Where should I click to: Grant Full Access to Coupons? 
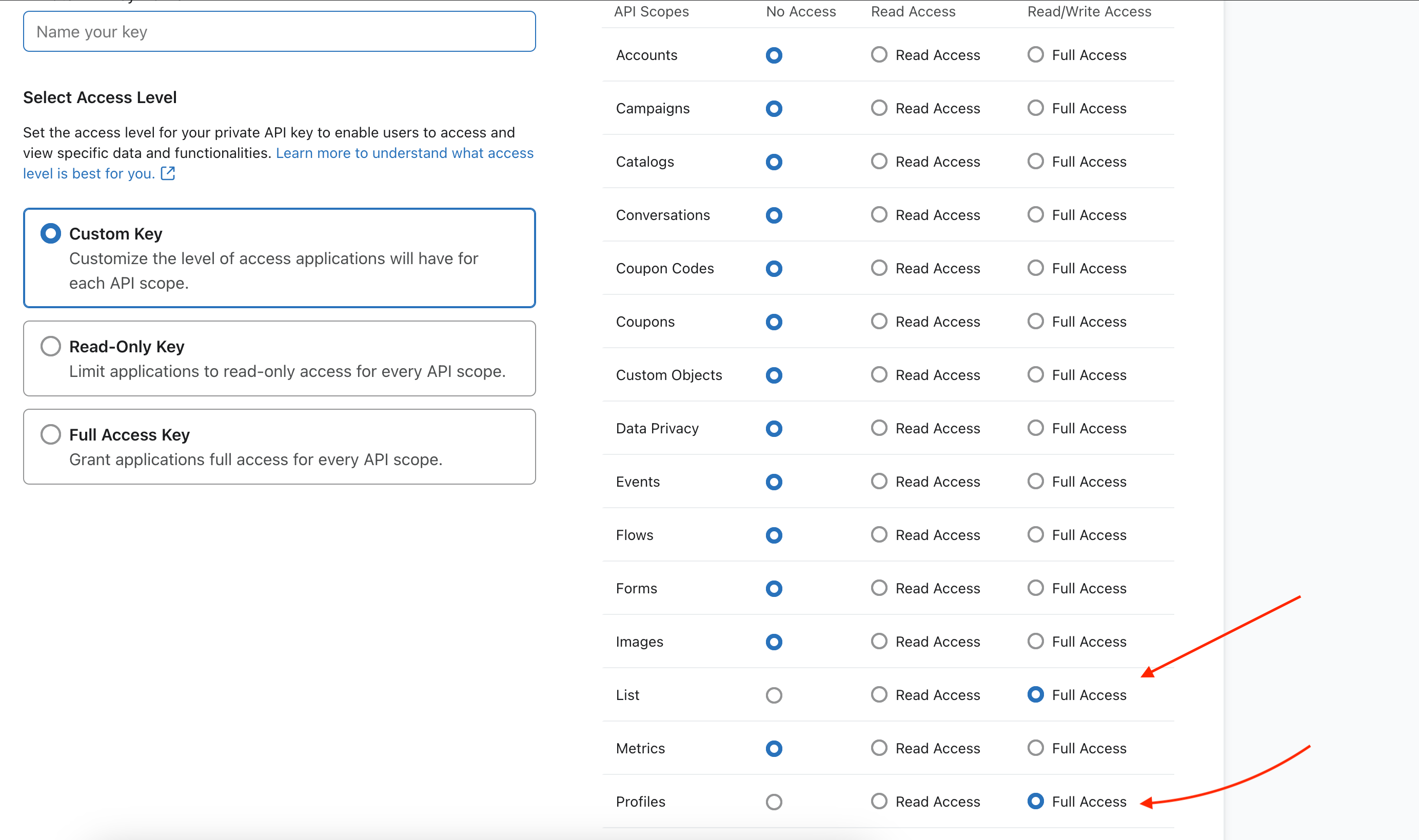click(1035, 322)
